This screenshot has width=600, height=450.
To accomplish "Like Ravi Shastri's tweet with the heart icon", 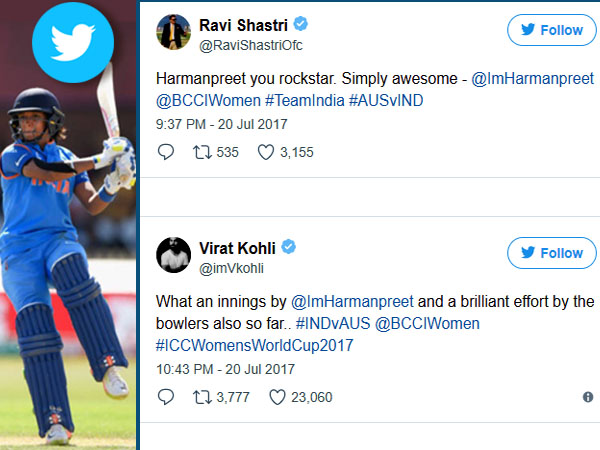I will 266,152.
